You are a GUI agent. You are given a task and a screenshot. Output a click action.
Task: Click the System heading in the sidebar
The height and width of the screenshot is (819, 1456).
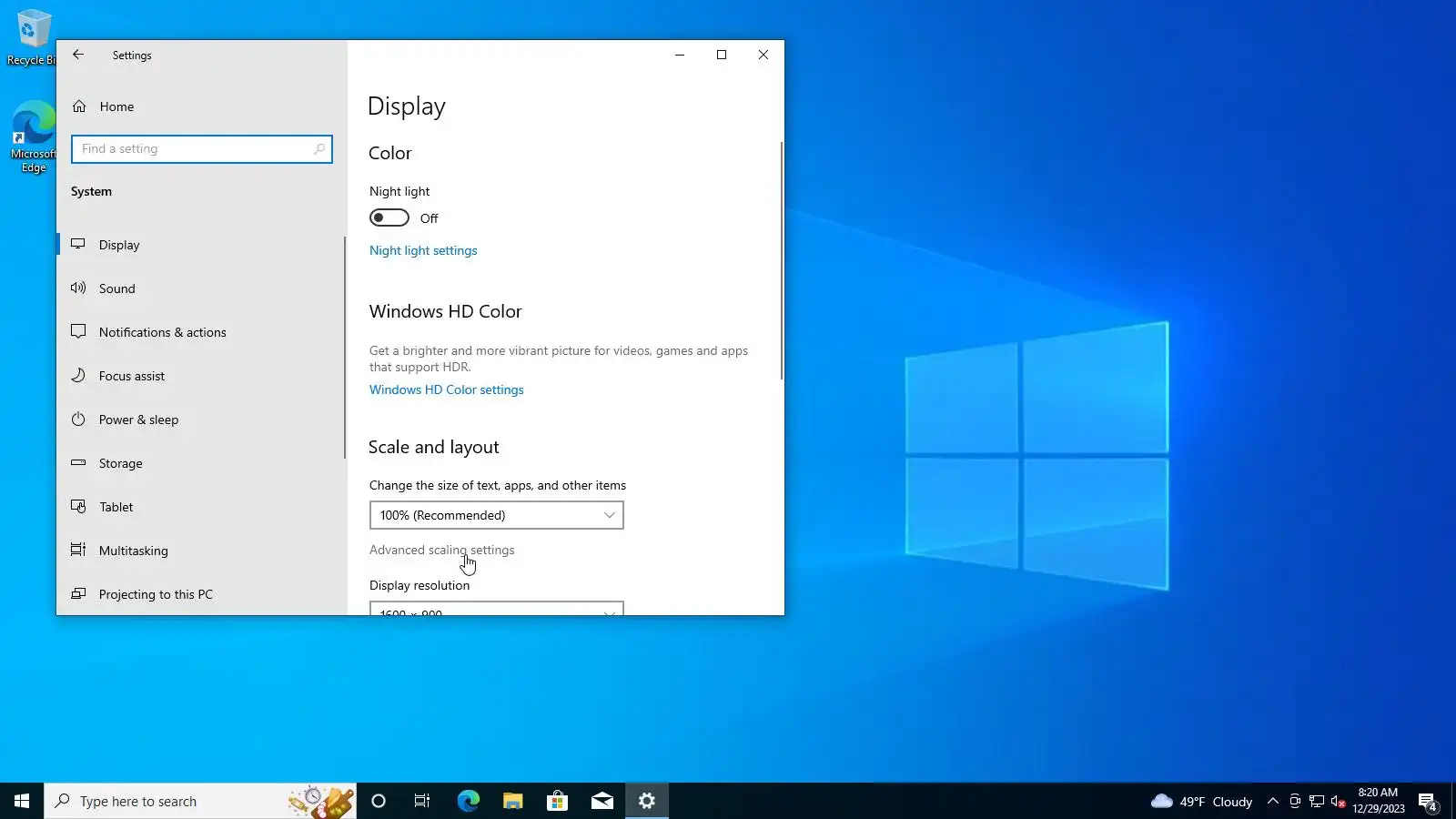point(92,191)
